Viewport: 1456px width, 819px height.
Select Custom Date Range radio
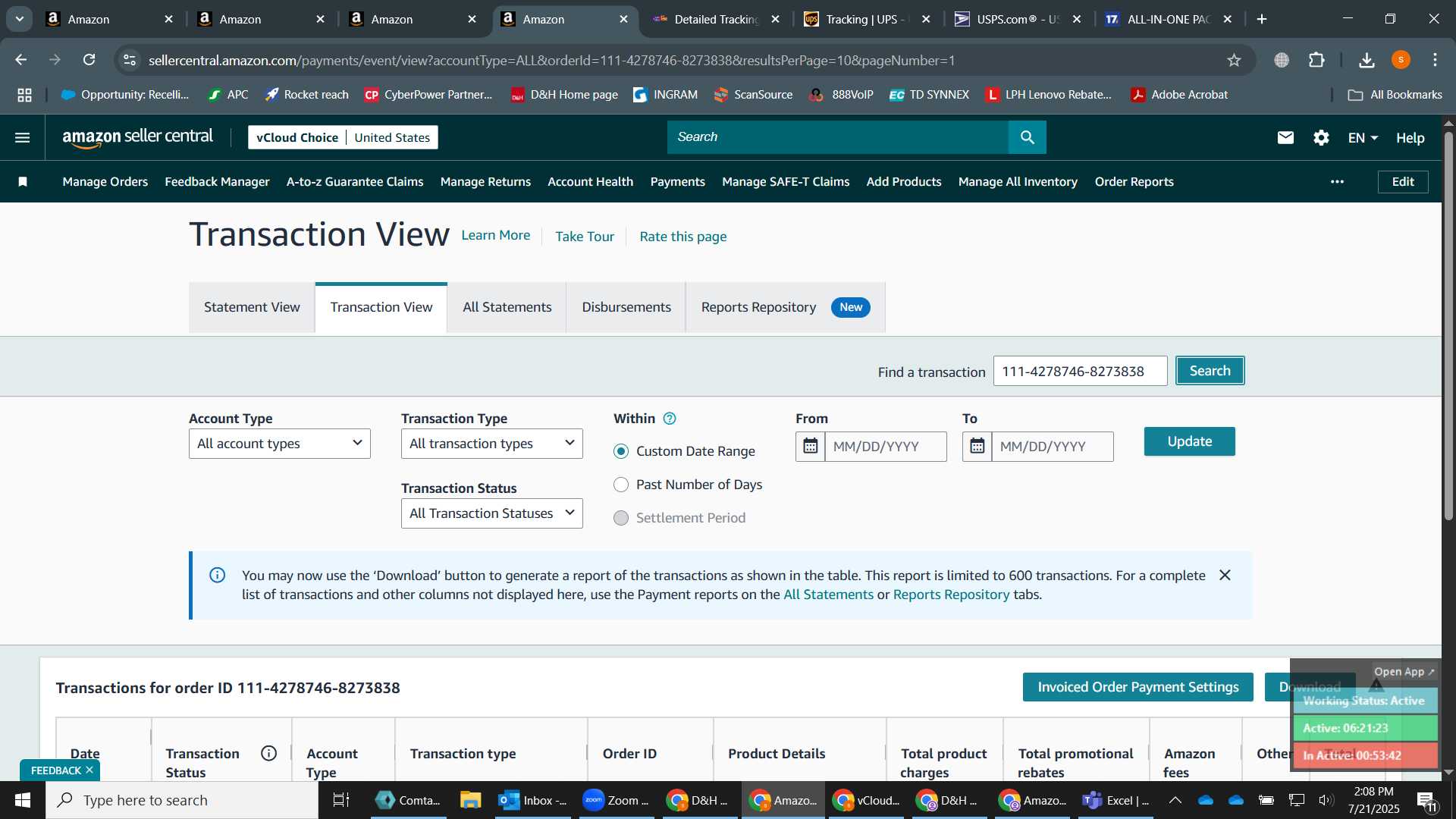[x=621, y=451]
